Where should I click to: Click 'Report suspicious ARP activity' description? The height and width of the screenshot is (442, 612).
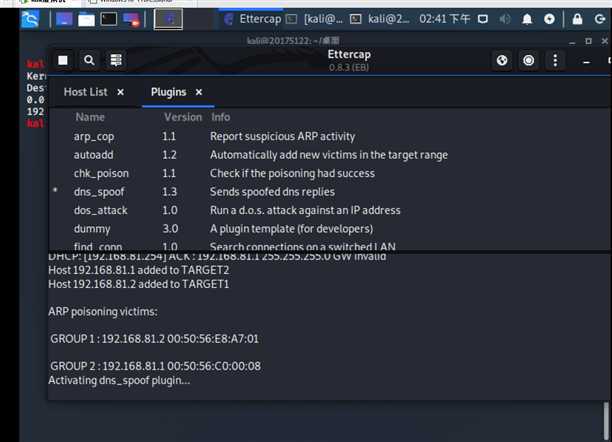[x=283, y=137]
